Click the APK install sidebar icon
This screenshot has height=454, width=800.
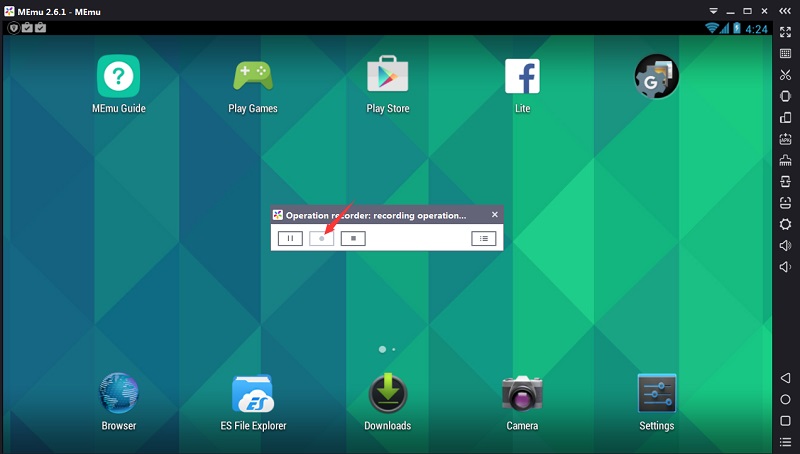tap(785, 139)
